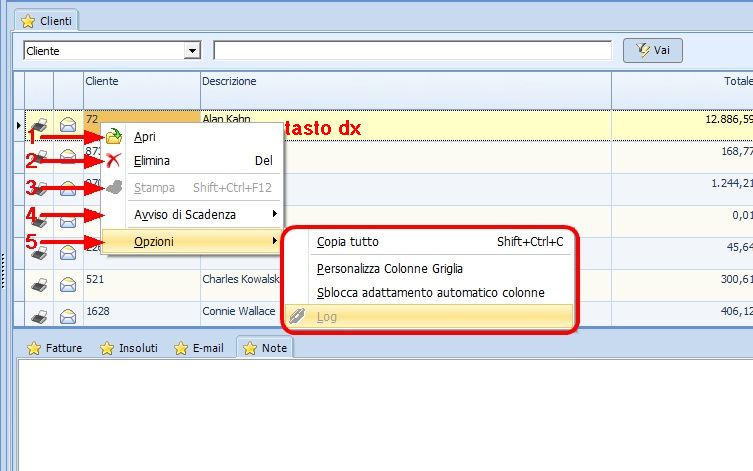Sort by the Totale column header

click(x=682, y=90)
